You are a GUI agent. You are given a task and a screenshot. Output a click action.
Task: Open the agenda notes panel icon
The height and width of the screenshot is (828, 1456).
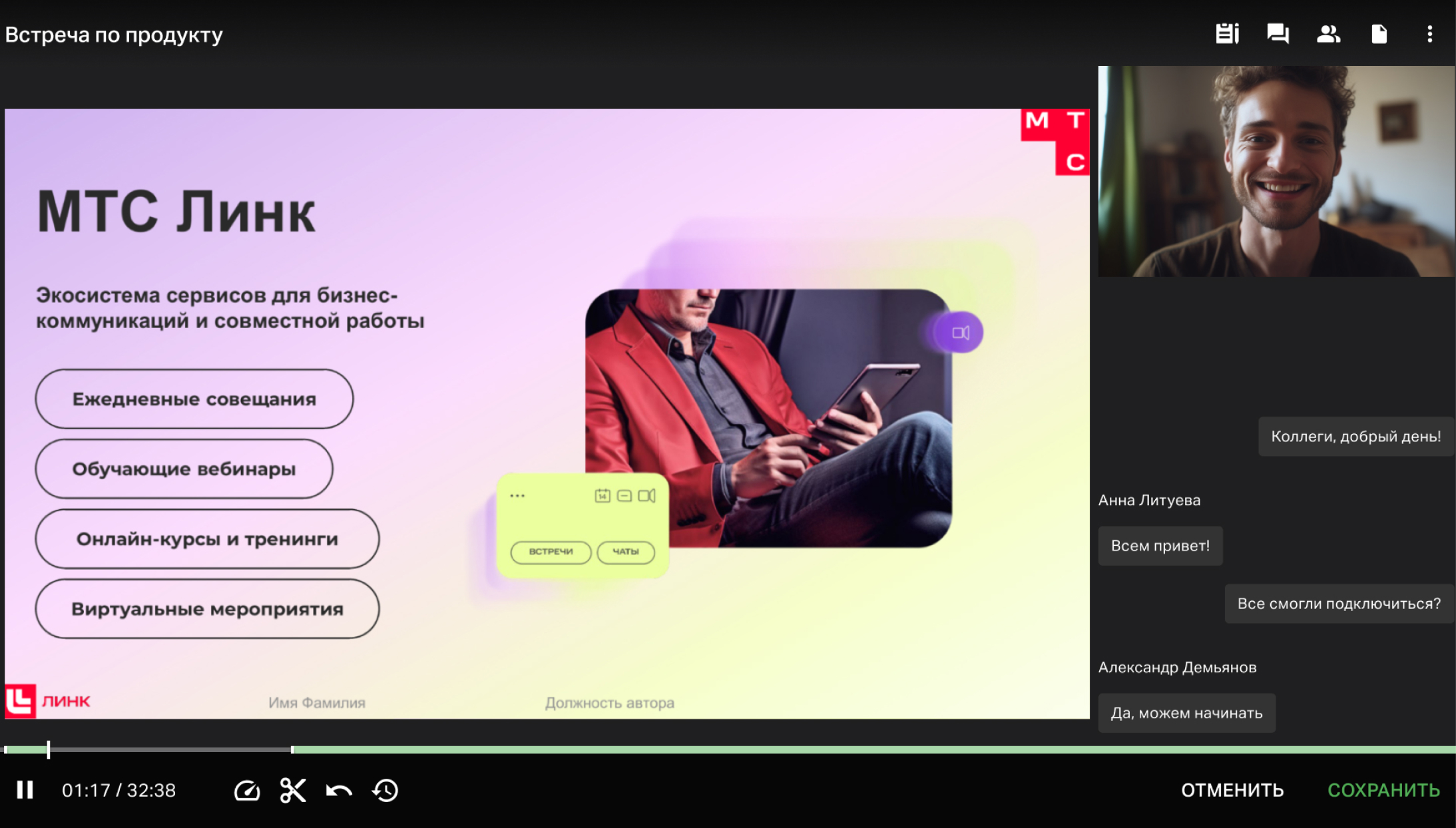[x=1226, y=34]
